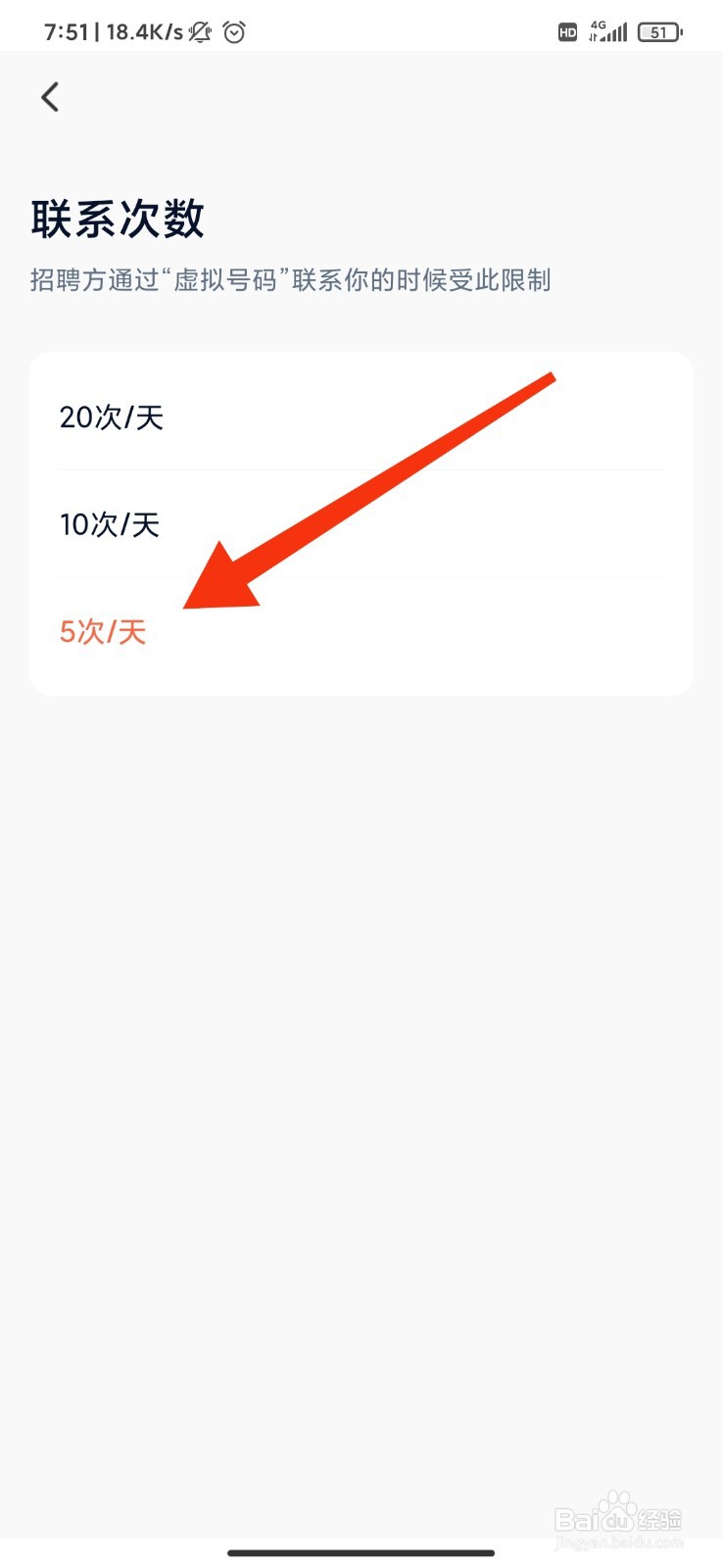Viewport: 723px width, 1568px height.
Task: Tap the subtitle about 虚拟号码 limits
Action: pyautogui.click(x=288, y=280)
